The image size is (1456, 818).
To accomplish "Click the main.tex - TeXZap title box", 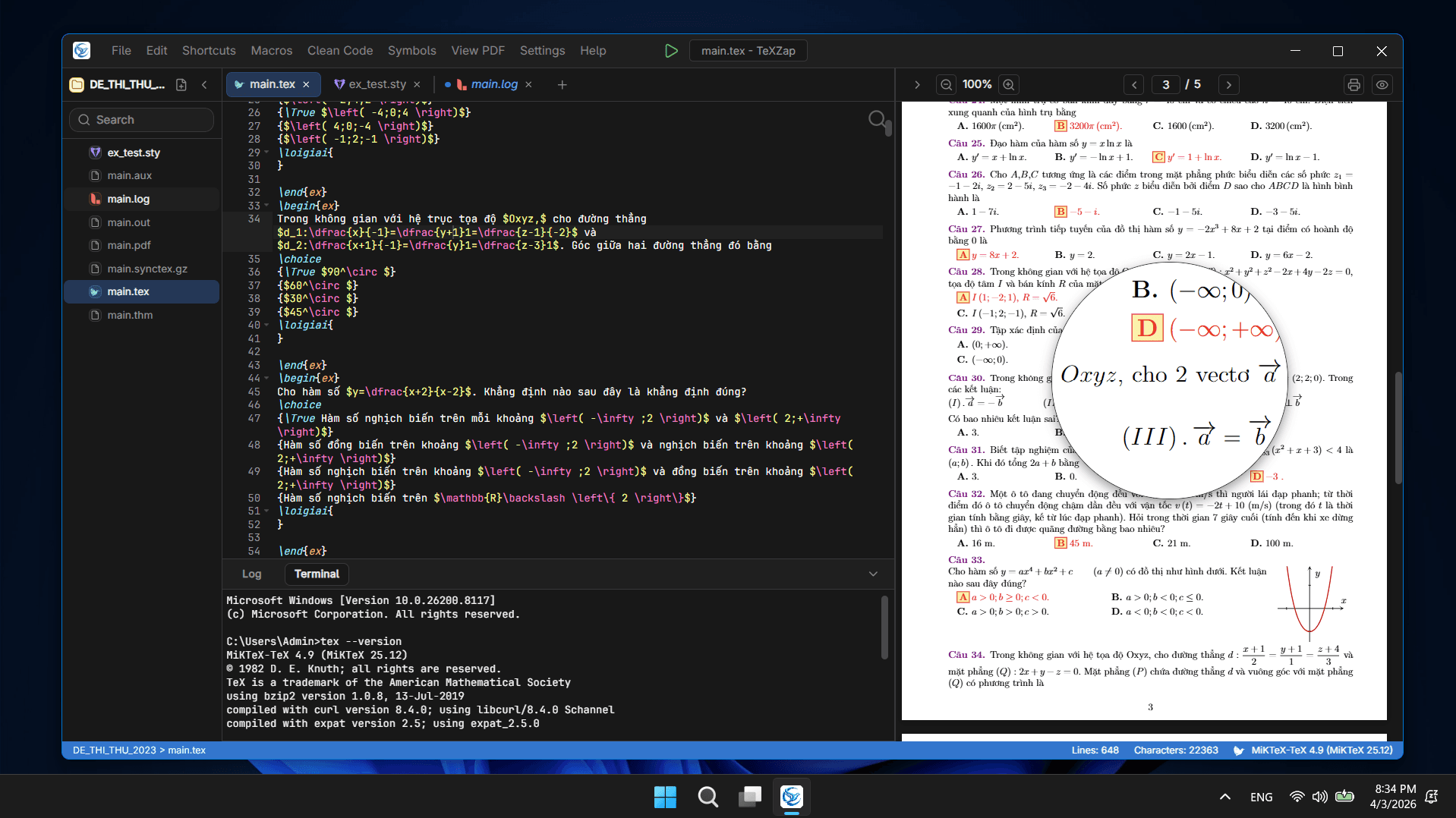I will tap(748, 51).
